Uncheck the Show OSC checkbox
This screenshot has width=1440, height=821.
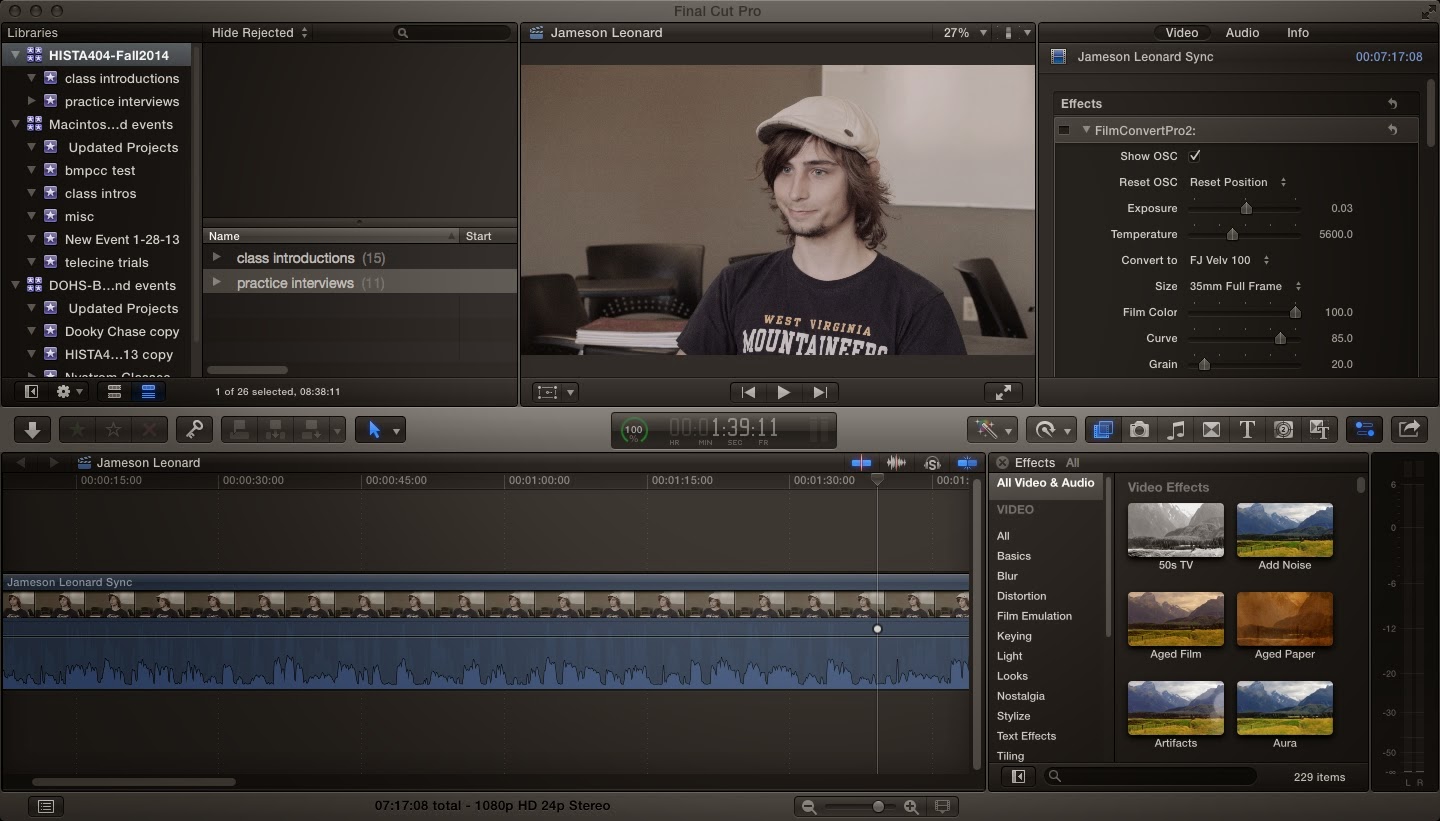(1195, 156)
